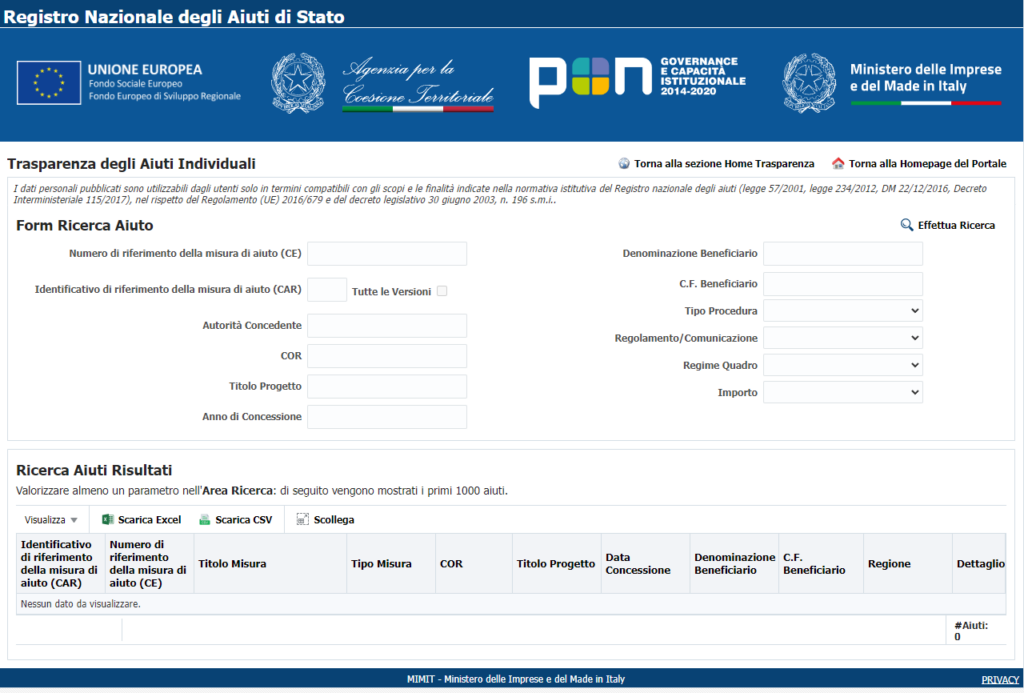Click into the COR input field

pos(387,356)
